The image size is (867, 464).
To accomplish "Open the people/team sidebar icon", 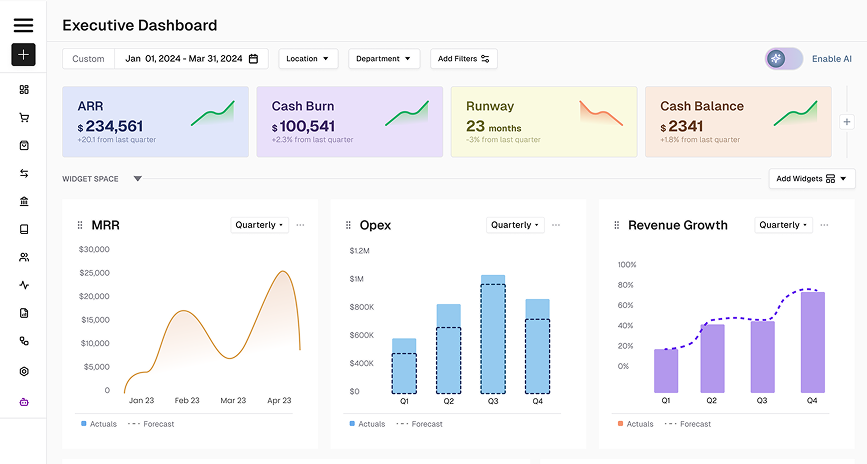I will tap(24, 257).
